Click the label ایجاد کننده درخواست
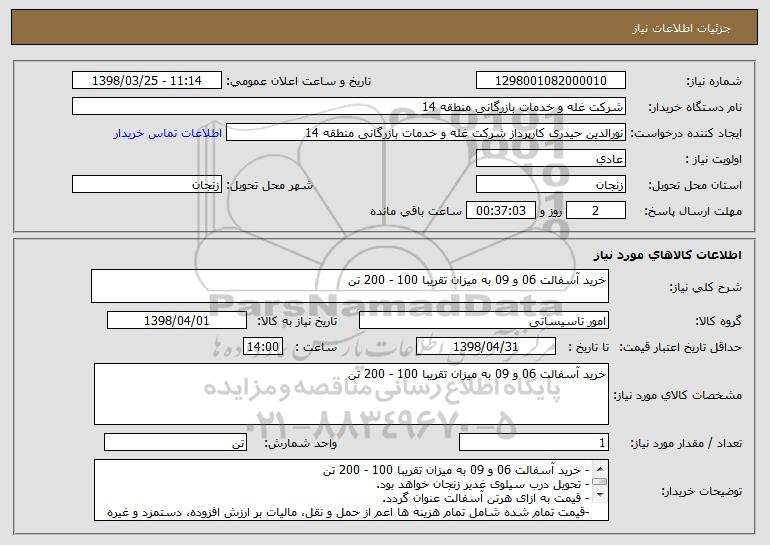The image size is (770, 545). coord(686,134)
